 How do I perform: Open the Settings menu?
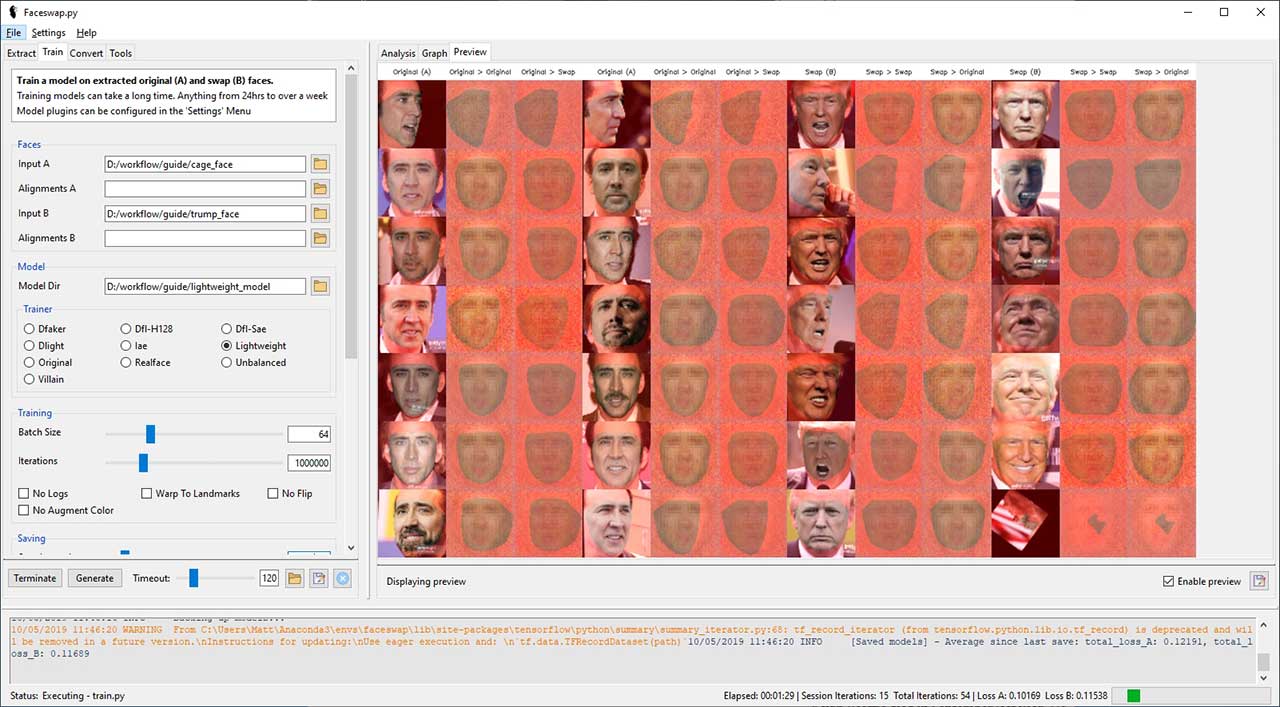coord(48,33)
